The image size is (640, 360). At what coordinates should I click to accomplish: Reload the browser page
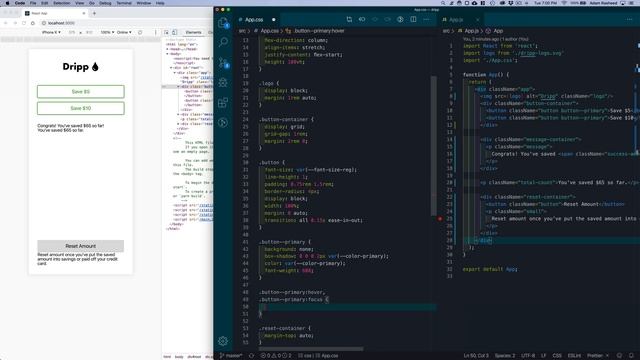(24, 23)
